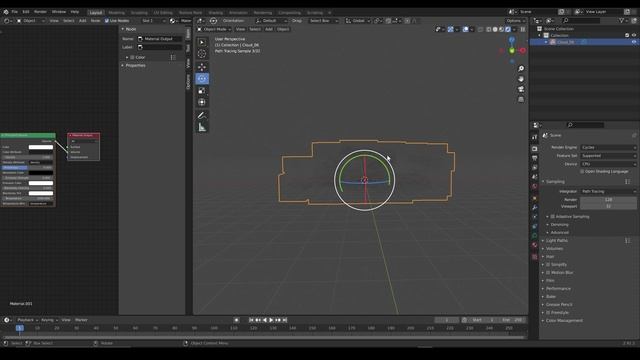The height and width of the screenshot is (360, 640).
Task: Click the Volume Color white swatch
Action: pos(40,147)
